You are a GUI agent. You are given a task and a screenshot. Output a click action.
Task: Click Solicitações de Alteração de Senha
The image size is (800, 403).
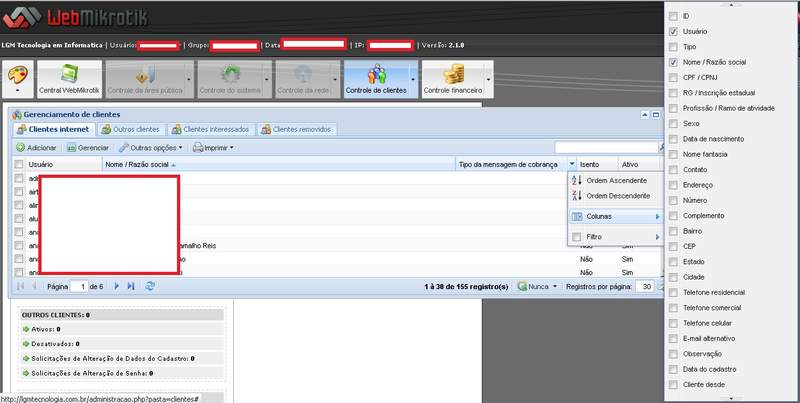click(x=88, y=373)
